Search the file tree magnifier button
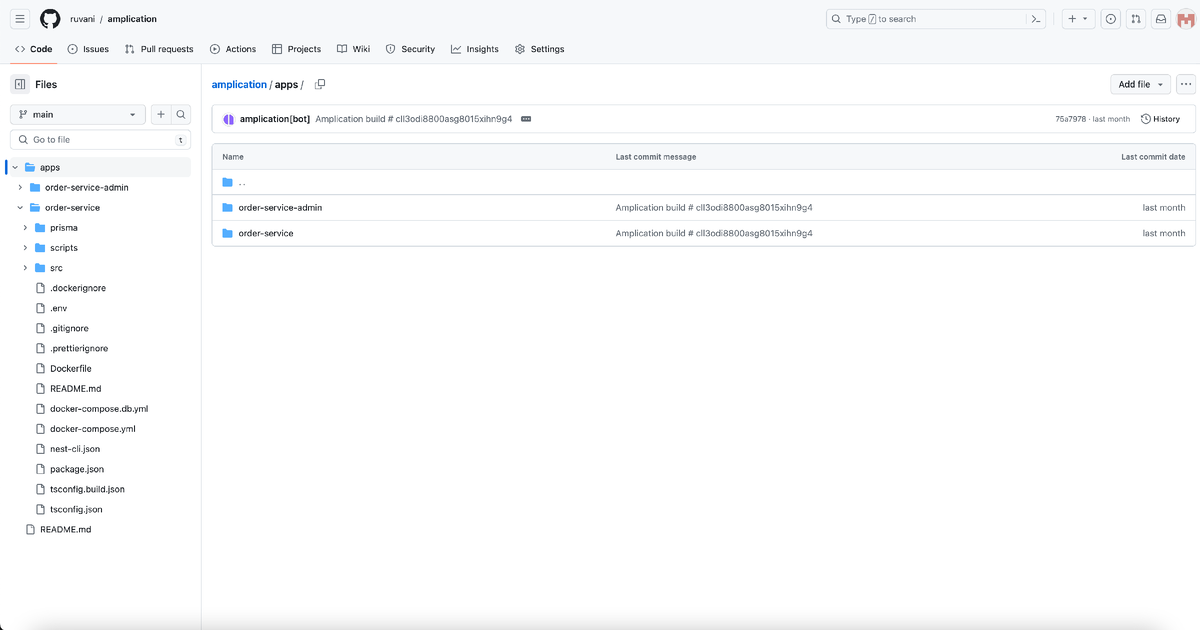1200x630 pixels. click(180, 115)
